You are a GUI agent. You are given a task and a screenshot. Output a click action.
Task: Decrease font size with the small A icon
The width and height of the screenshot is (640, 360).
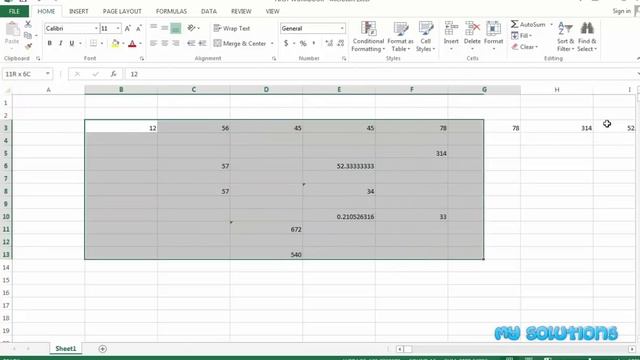tap(139, 29)
